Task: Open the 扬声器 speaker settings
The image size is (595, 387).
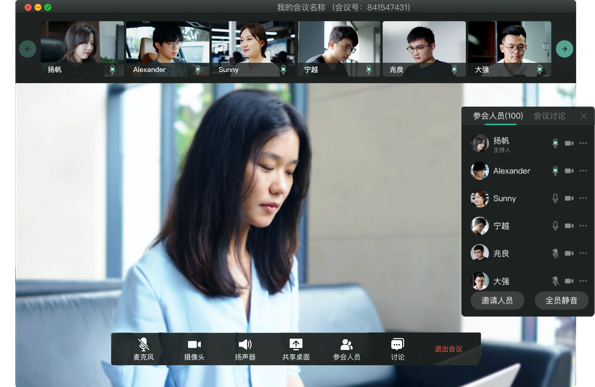Action: (245, 349)
